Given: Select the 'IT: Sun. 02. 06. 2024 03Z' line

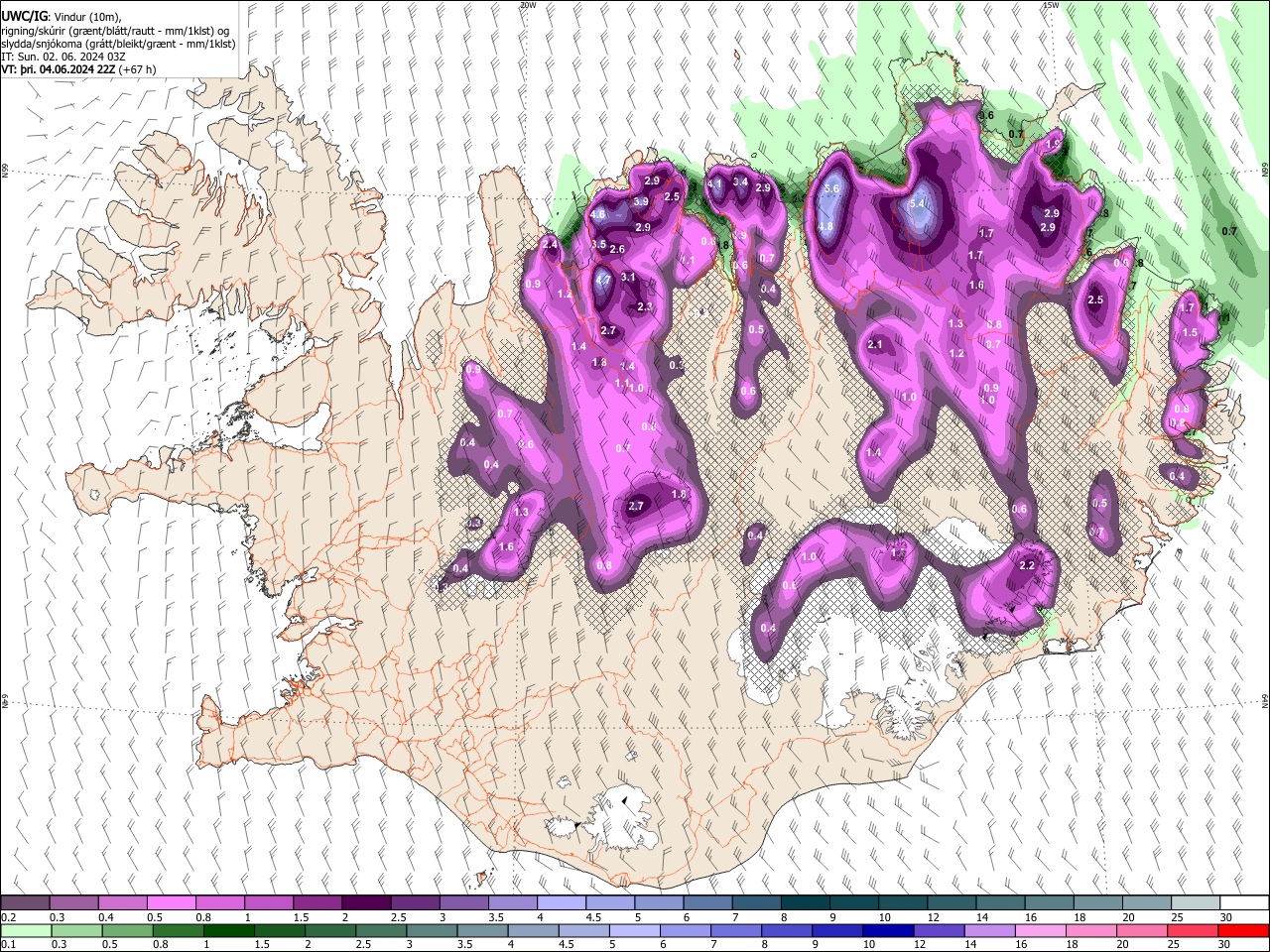Looking at the screenshot, I should [x=63, y=58].
